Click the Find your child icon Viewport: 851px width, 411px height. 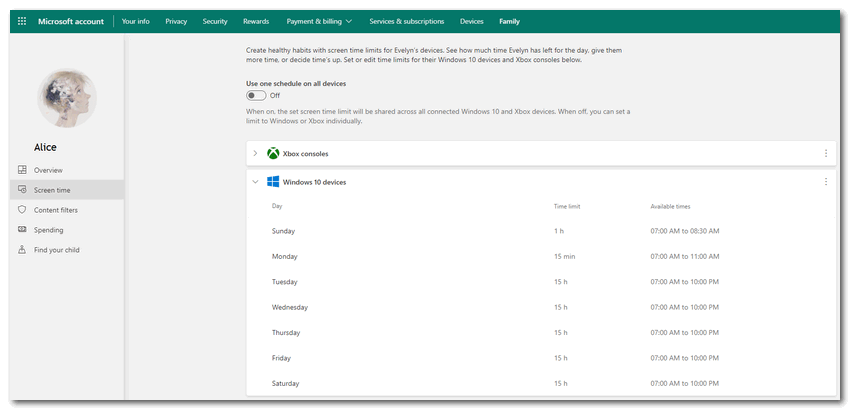click(22, 250)
